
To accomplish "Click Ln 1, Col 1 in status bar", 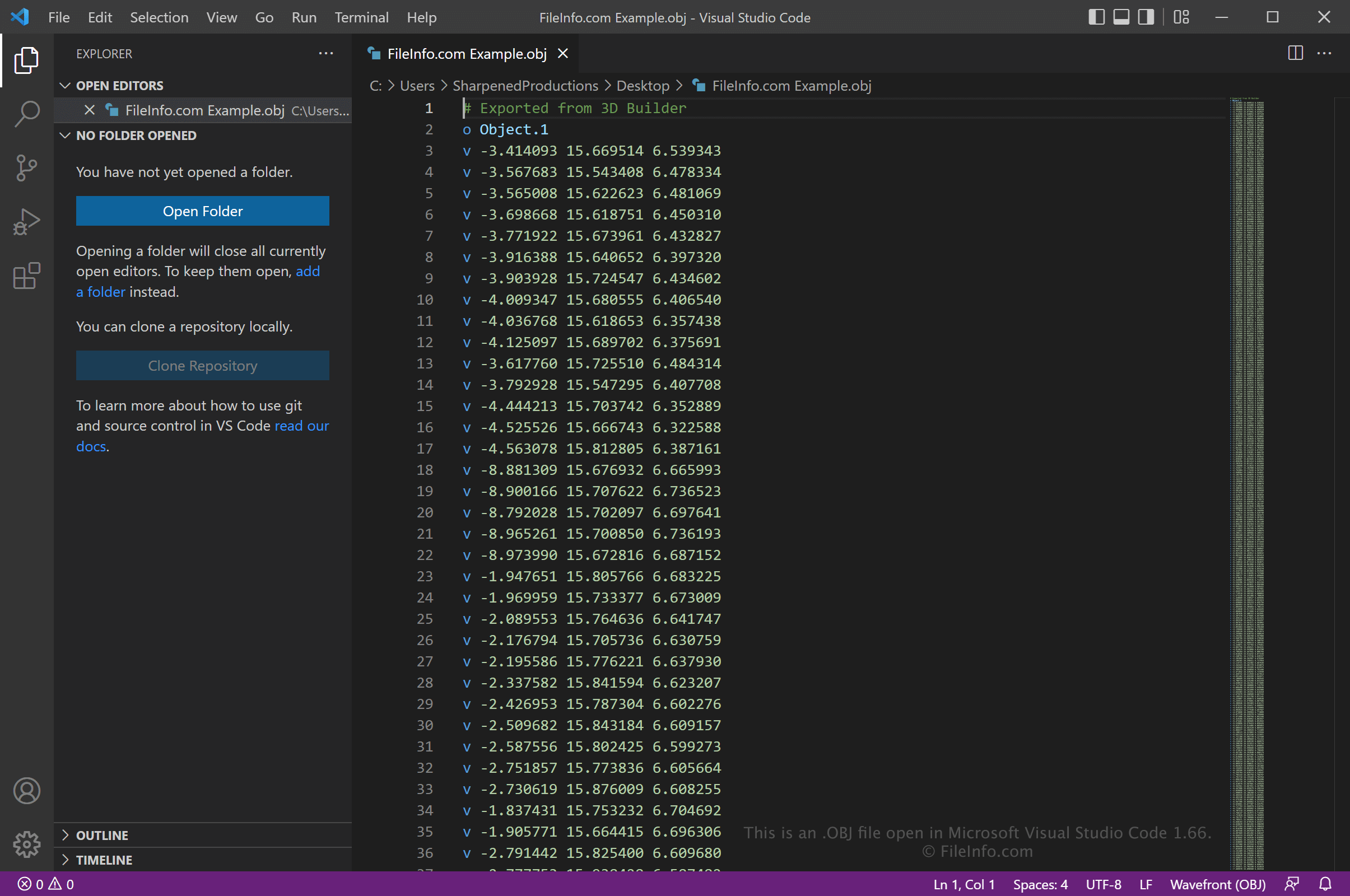I will point(964,885).
